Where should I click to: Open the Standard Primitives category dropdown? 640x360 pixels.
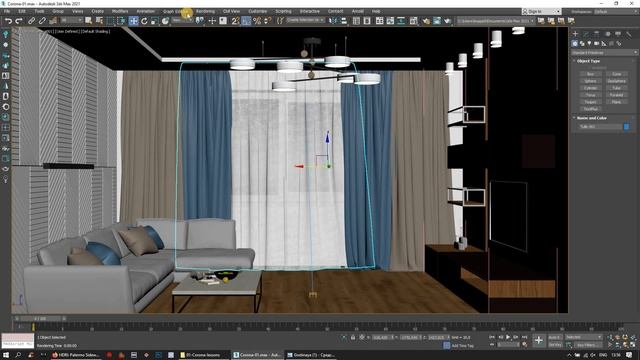604,53
